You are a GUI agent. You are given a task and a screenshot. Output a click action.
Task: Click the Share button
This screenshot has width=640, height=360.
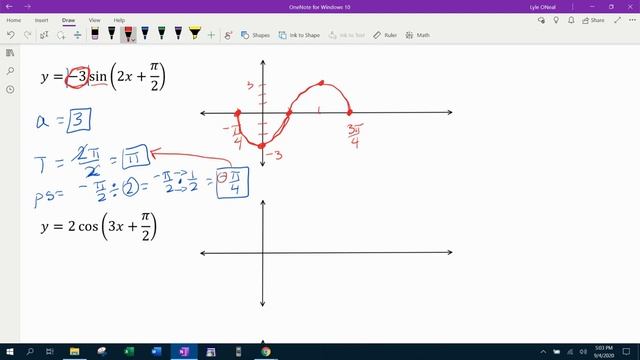click(x=593, y=20)
